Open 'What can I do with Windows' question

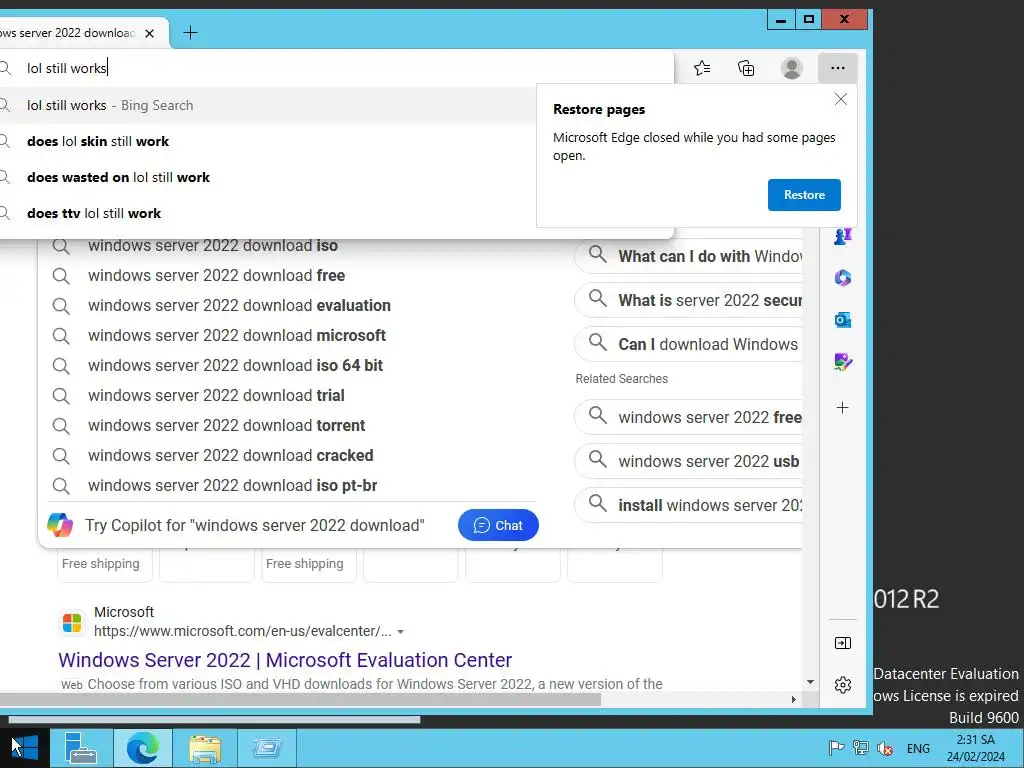[689, 256]
